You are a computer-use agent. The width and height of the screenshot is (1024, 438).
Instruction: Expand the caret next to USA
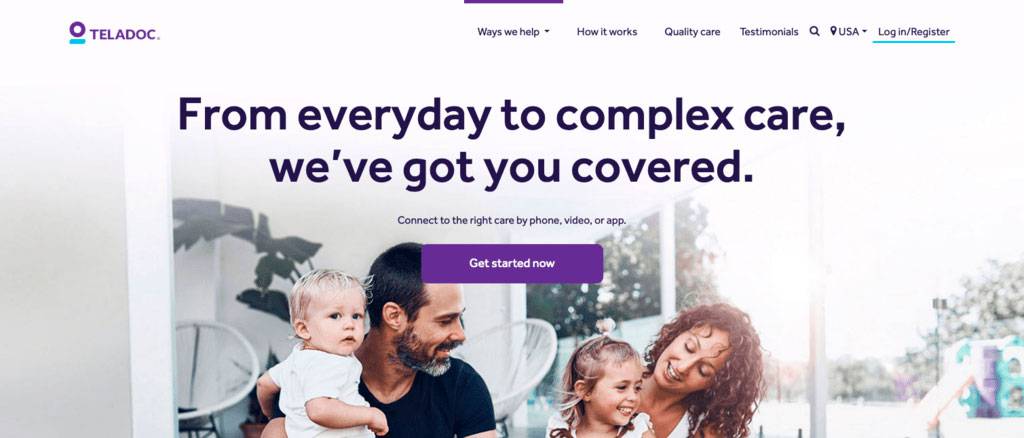point(864,31)
